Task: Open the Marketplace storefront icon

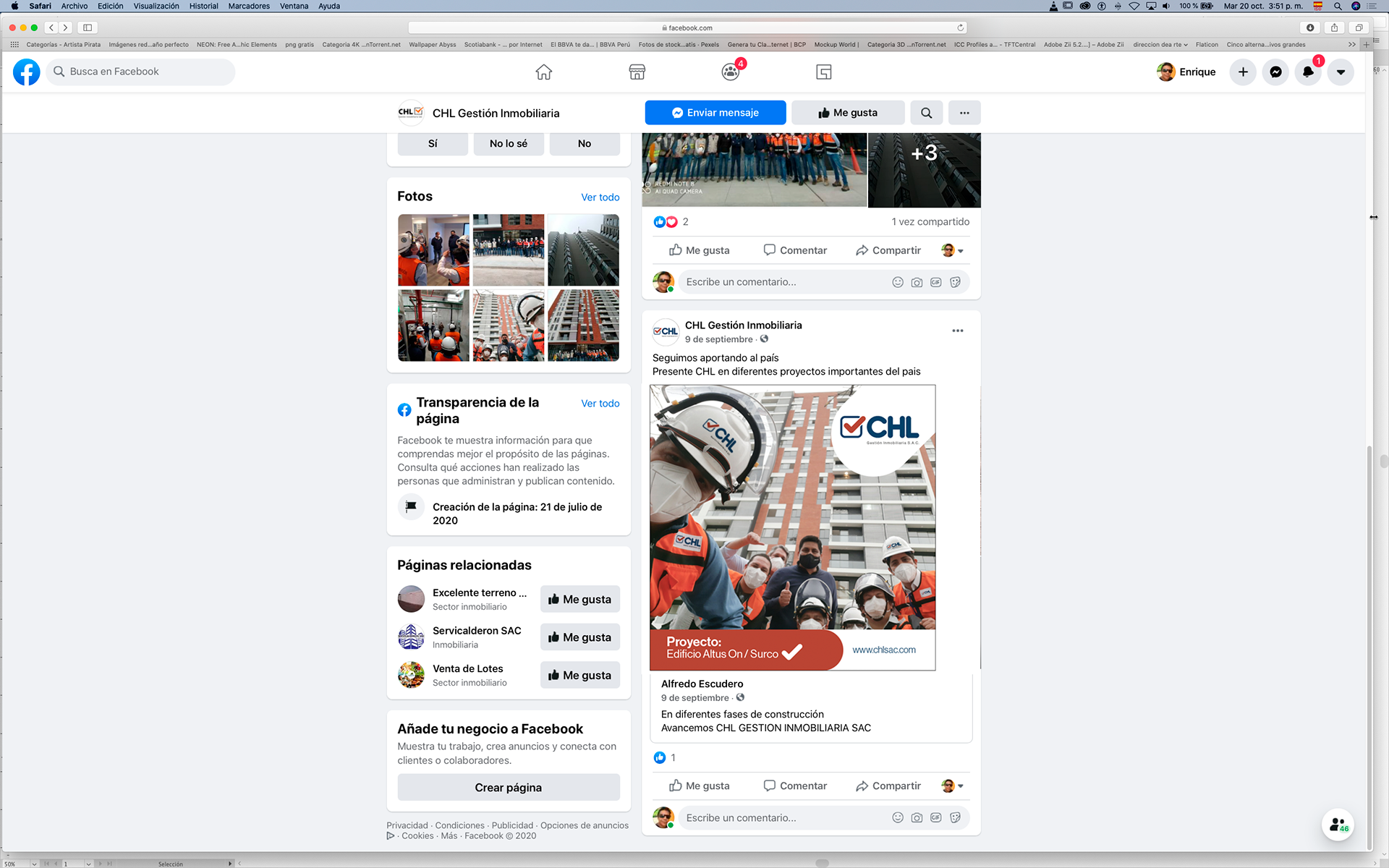Action: (x=637, y=72)
